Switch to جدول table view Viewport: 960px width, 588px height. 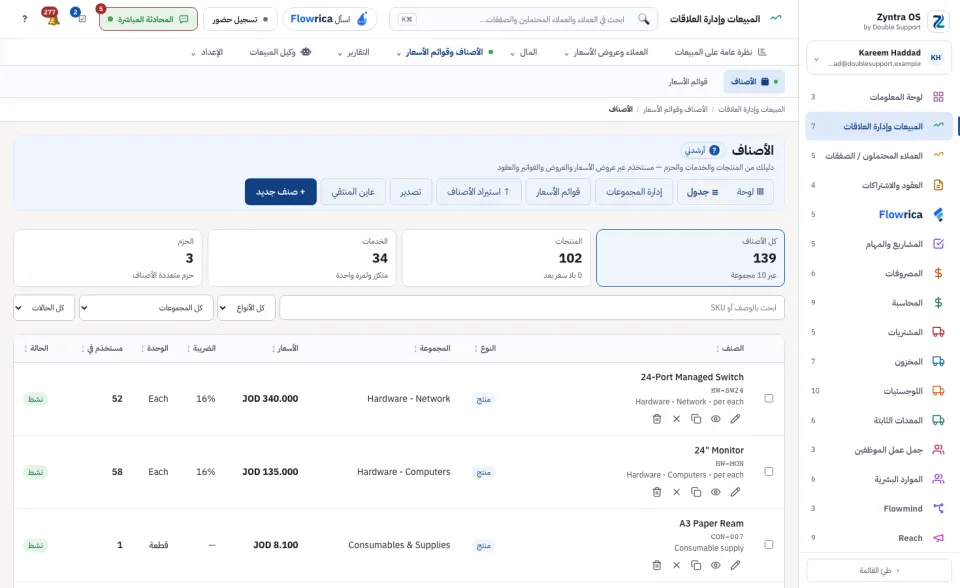702,192
